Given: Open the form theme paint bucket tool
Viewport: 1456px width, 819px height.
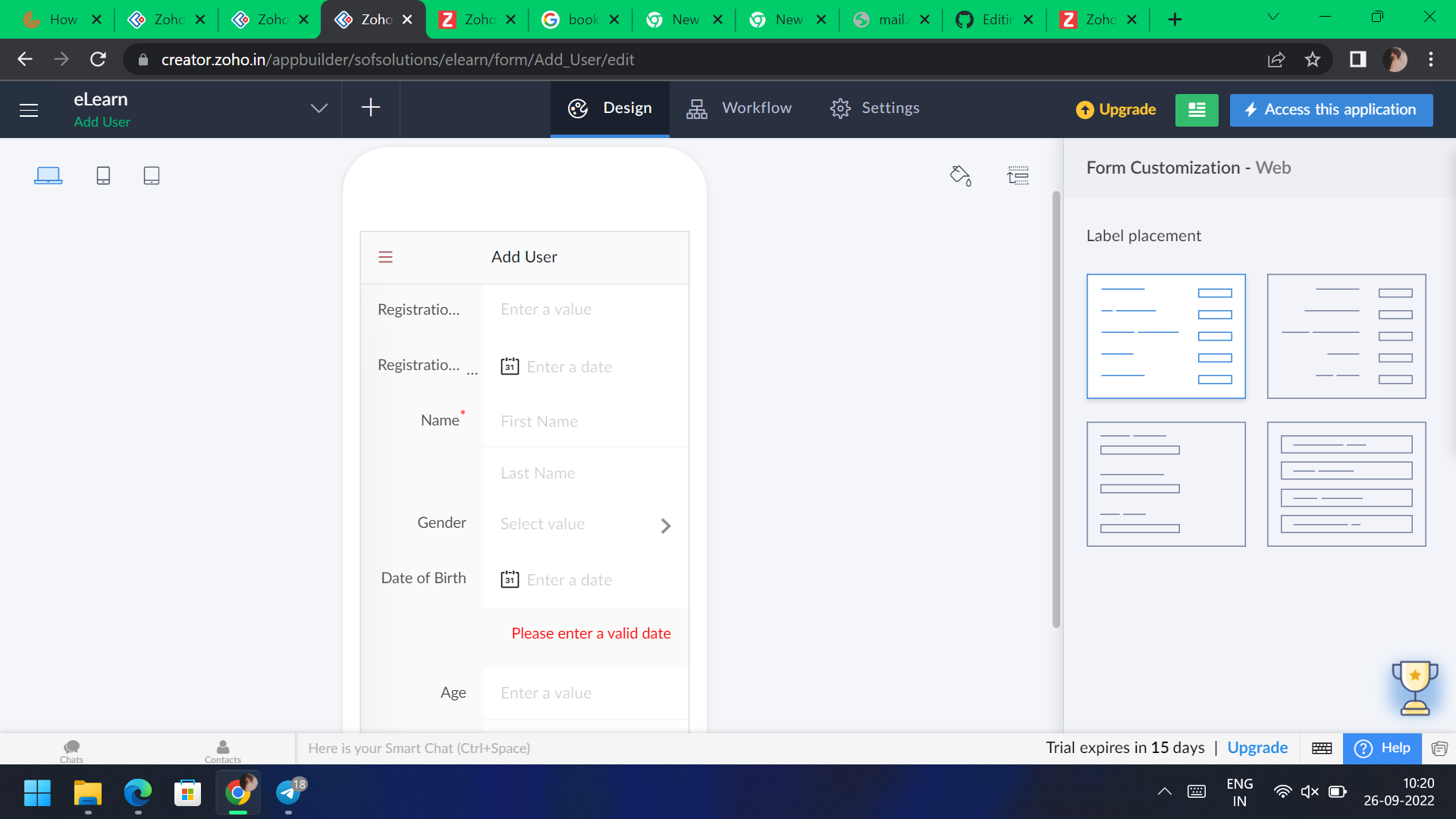Looking at the screenshot, I should pyautogui.click(x=960, y=175).
